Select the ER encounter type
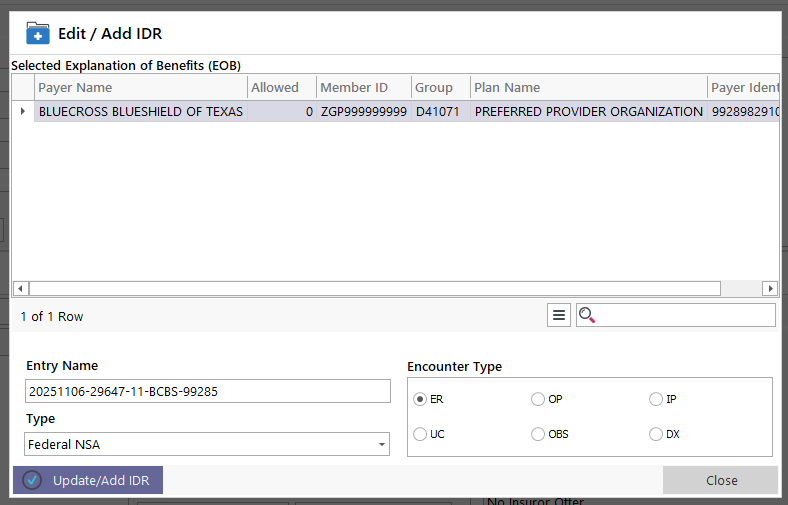 [x=420, y=399]
